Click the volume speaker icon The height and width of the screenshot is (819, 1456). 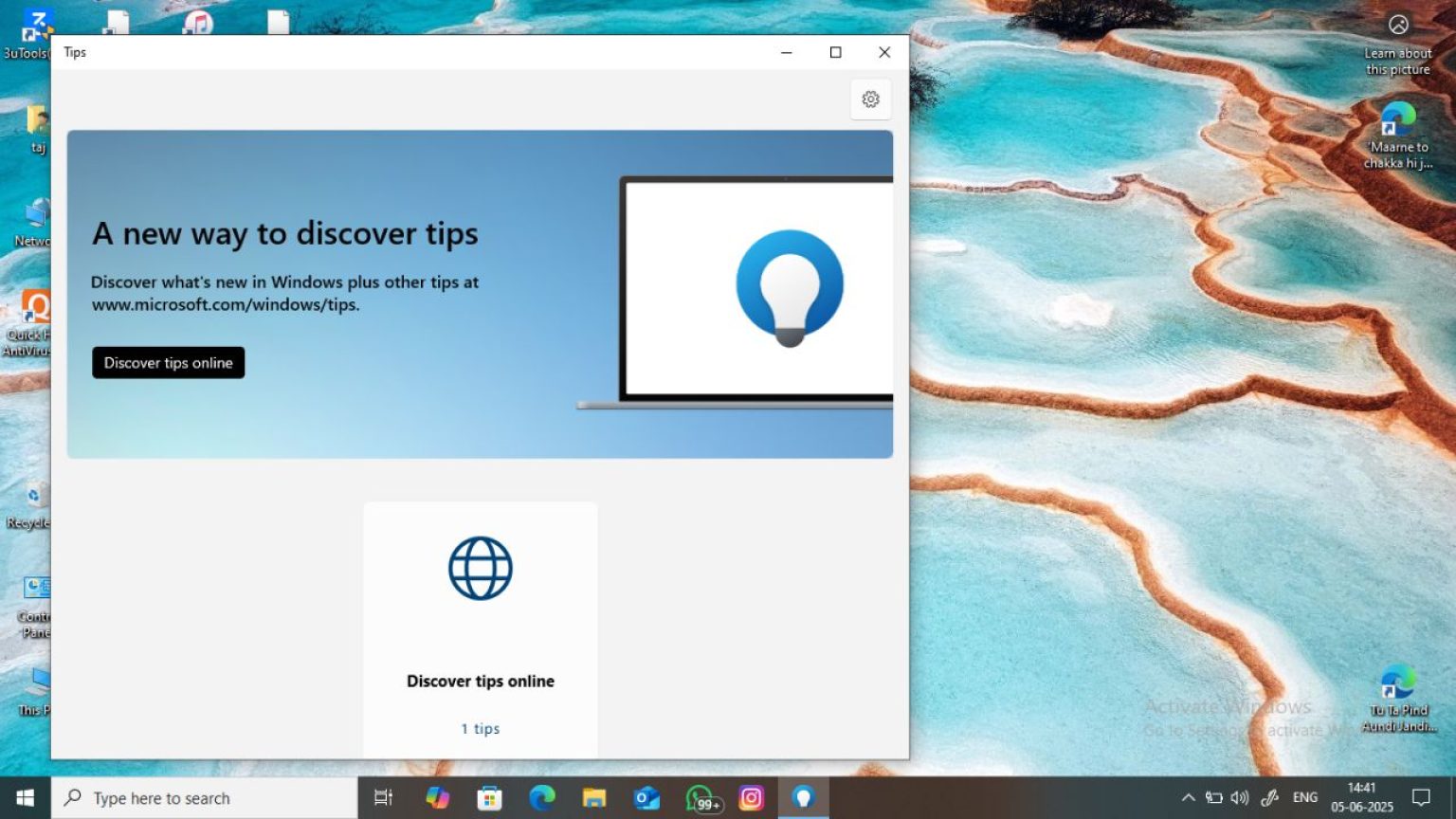[1240, 798]
